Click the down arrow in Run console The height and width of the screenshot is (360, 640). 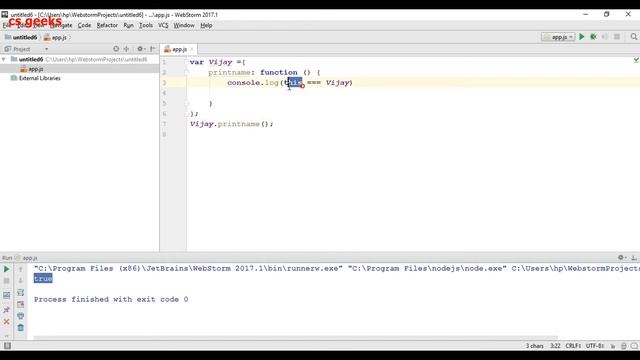coord(20,281)
